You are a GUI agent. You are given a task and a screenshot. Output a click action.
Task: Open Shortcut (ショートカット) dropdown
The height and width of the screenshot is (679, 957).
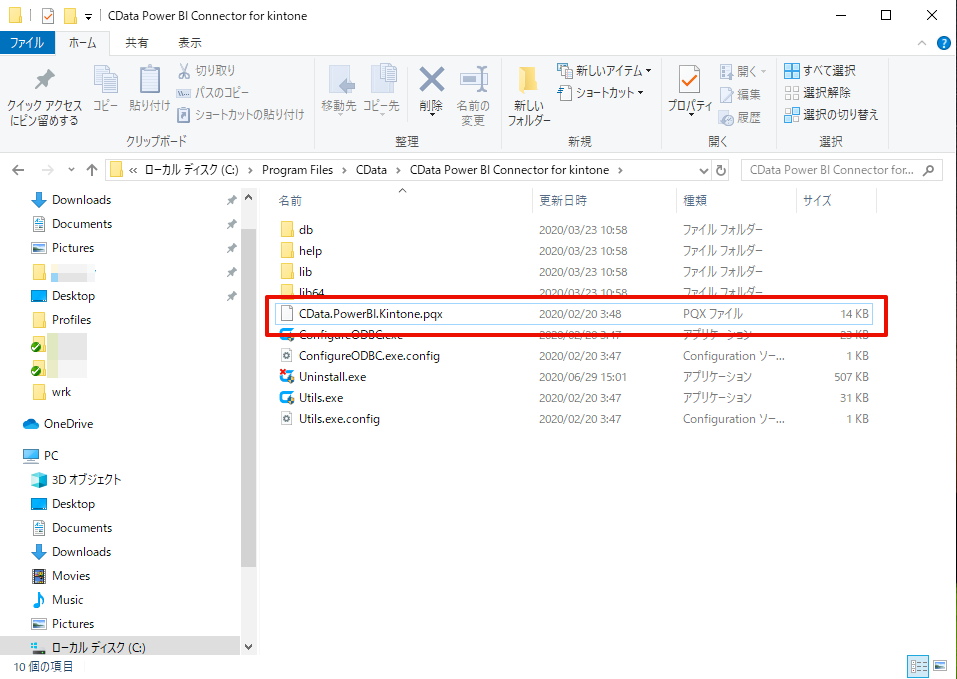tap(600, 93)
